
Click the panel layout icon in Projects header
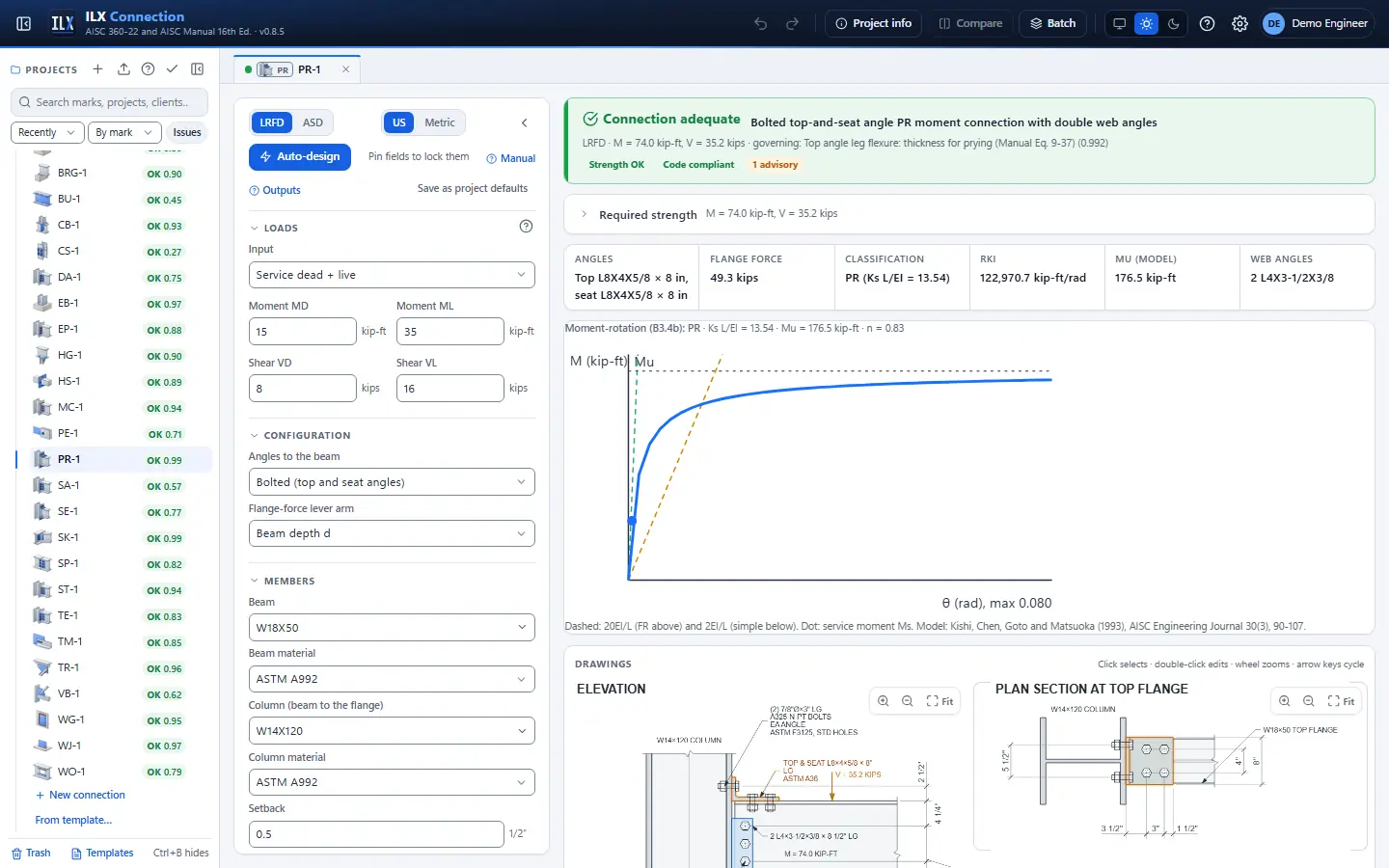[197, 69]
